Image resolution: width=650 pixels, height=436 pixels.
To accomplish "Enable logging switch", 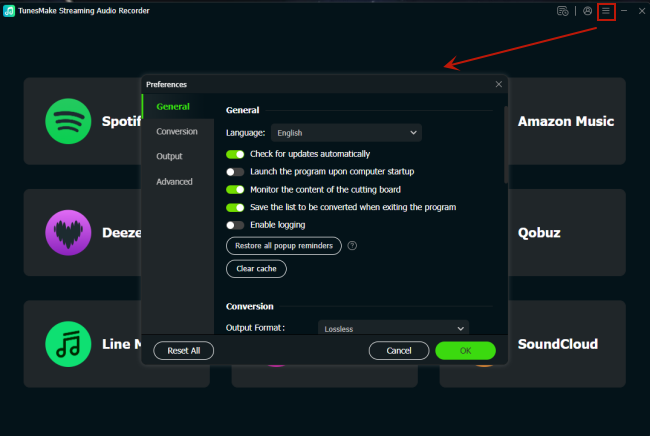I will coord(235,225).
